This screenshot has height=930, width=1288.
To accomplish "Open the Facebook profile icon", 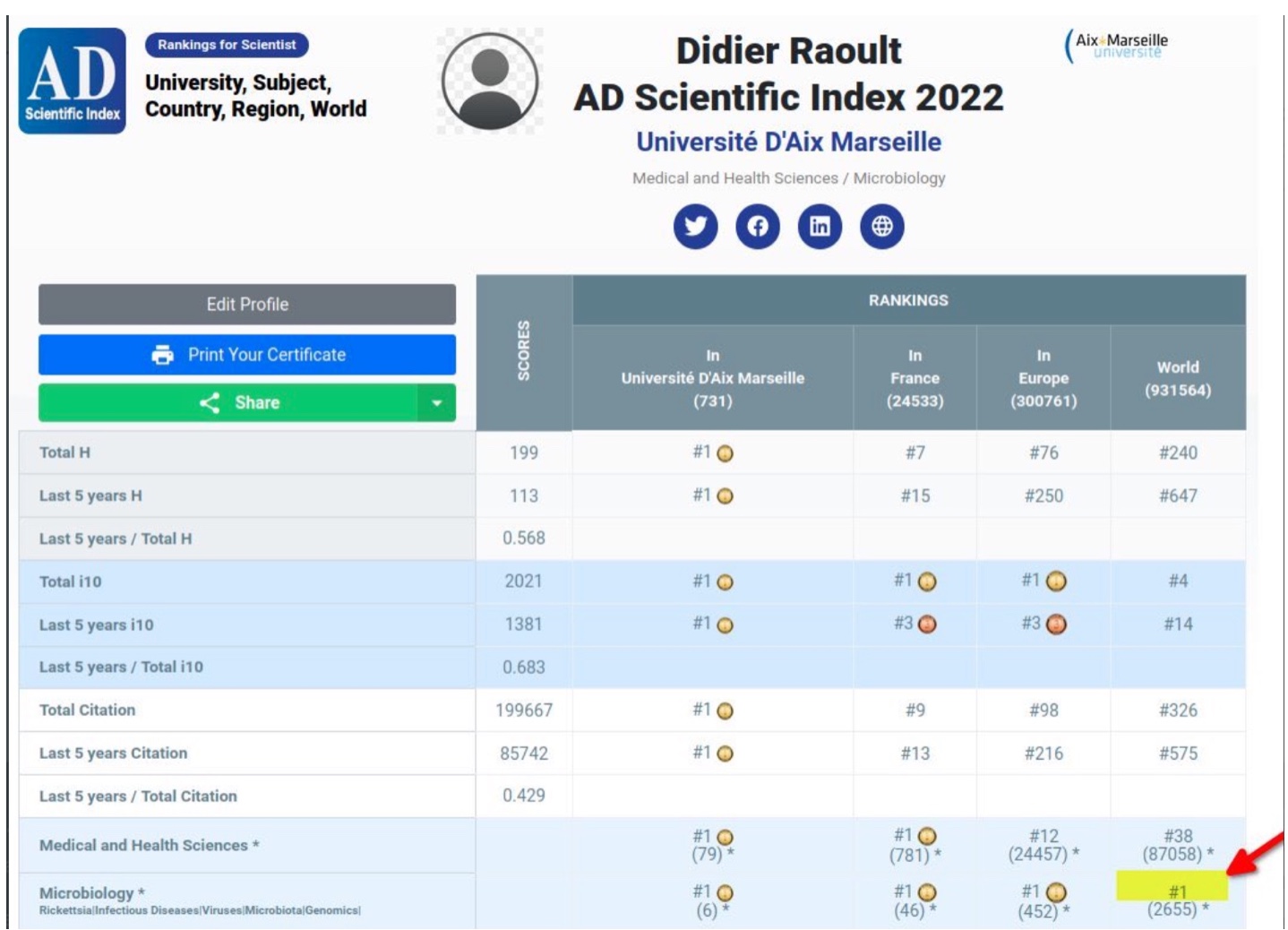I will point(758,226).
